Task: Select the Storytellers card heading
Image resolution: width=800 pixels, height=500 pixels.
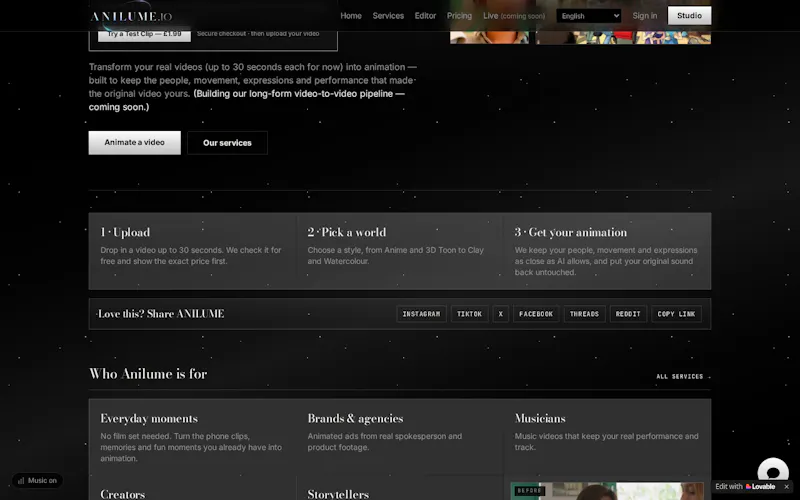Action: click(338, 494)
